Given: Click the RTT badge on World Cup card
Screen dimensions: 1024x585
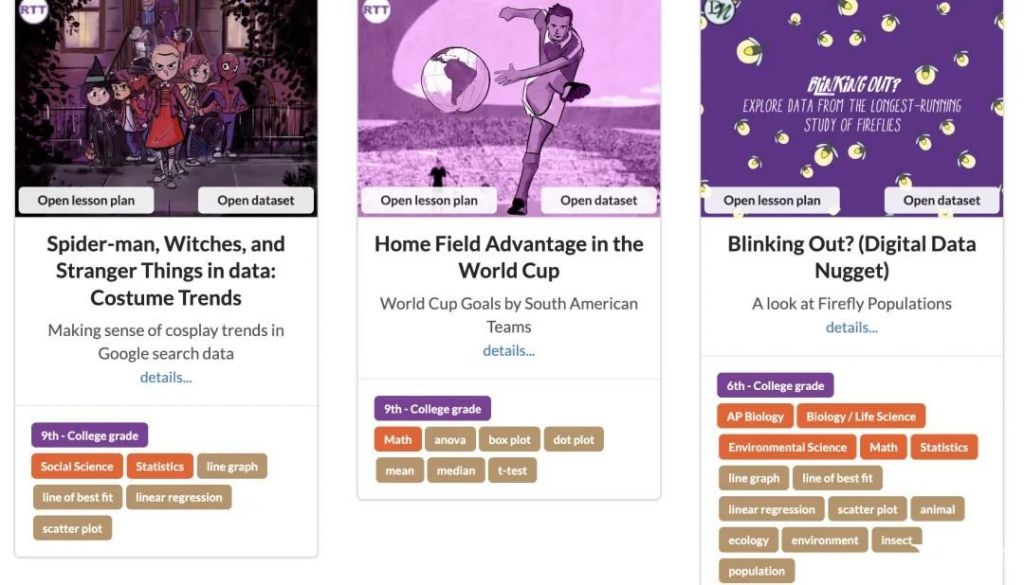Looking at the screenshot, I should pyautogui.click(x=376, y=9).
